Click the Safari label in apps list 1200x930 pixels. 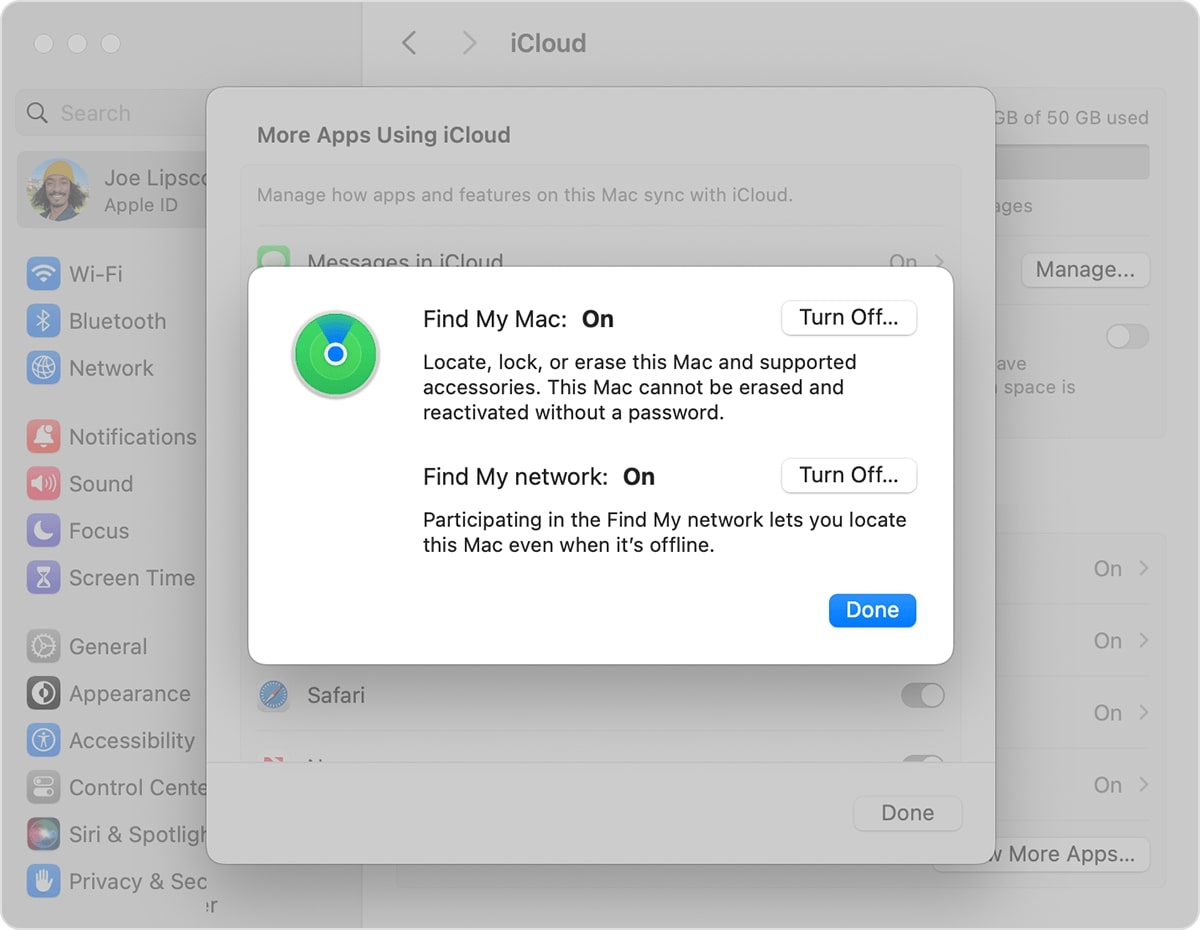[x=336, y=695]
